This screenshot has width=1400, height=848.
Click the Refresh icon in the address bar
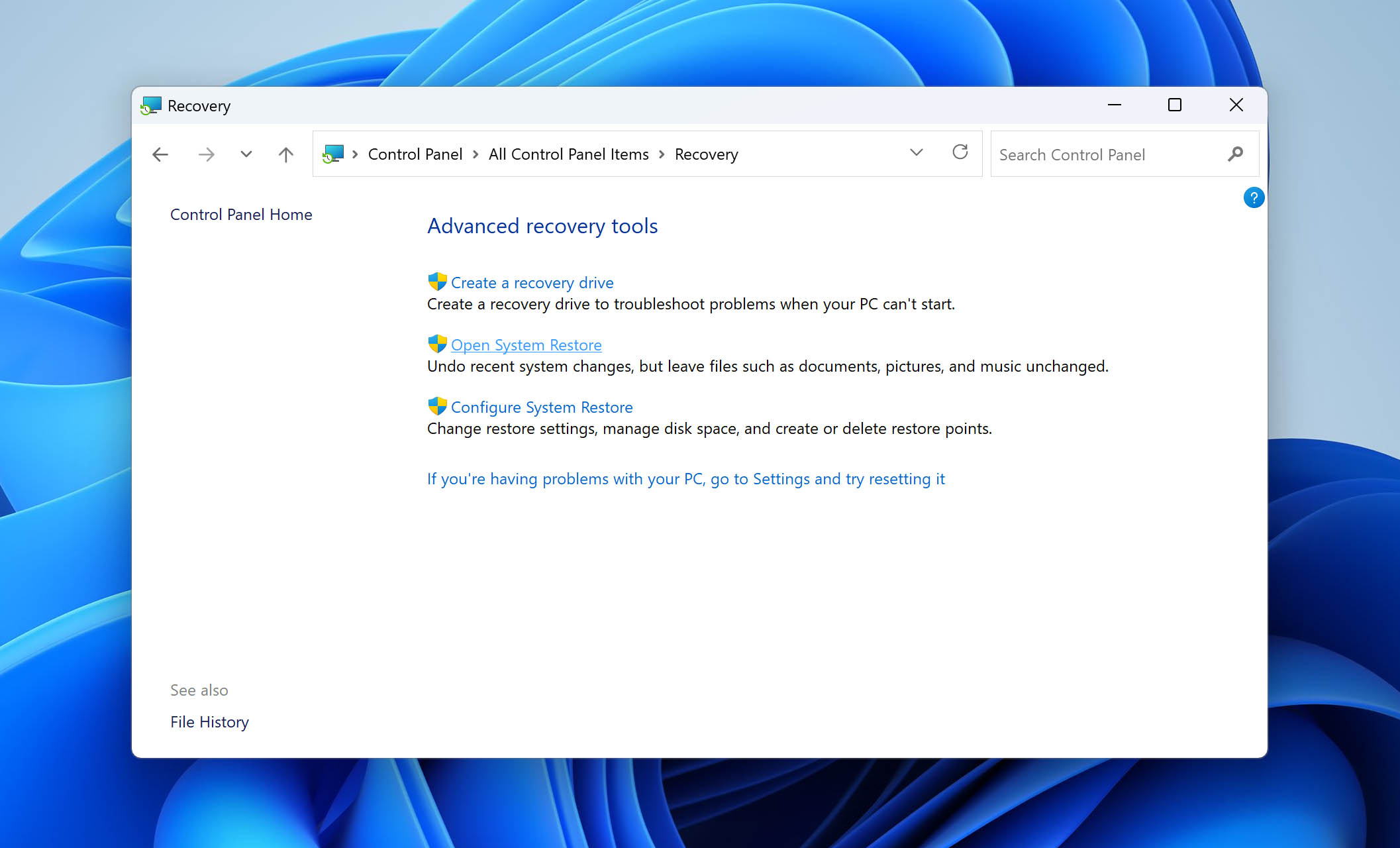[960, 152]
